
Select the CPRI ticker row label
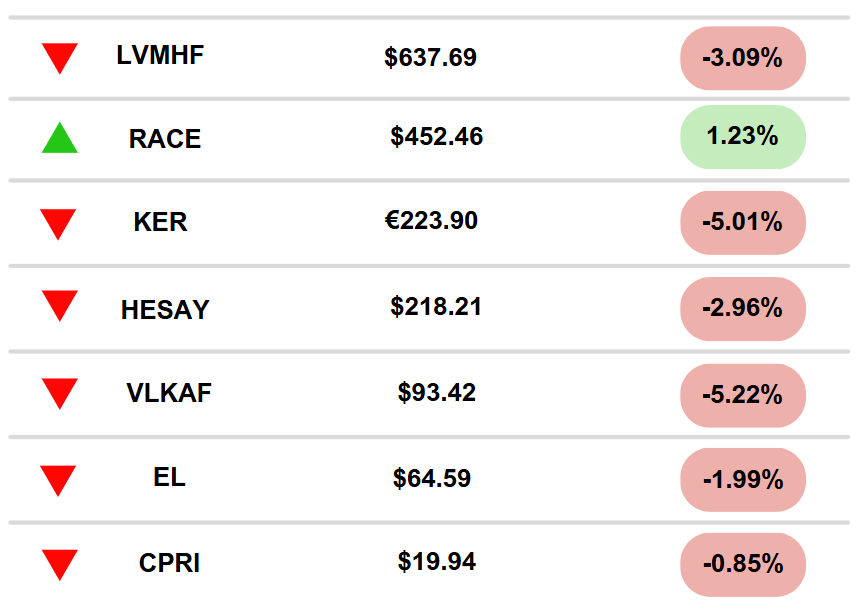click(169, 563)
